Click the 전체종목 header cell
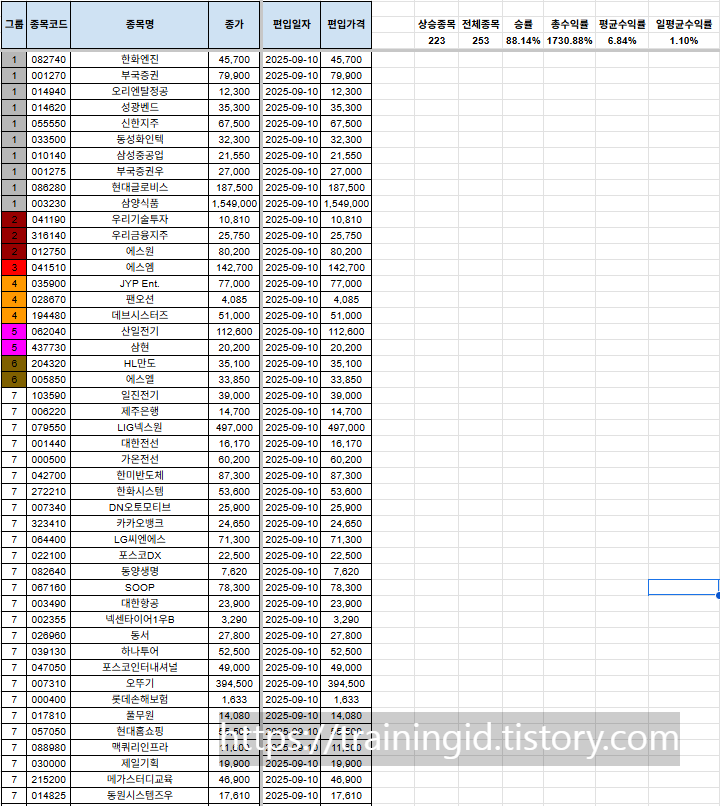This screenshot has width=720, height=806. click(481, 24)
